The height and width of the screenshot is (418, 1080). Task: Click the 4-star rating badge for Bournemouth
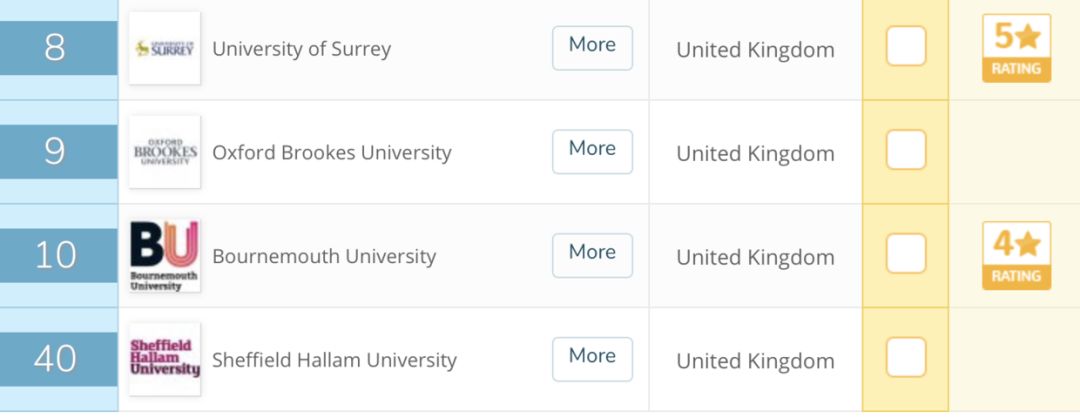[x=1016, y=255]
